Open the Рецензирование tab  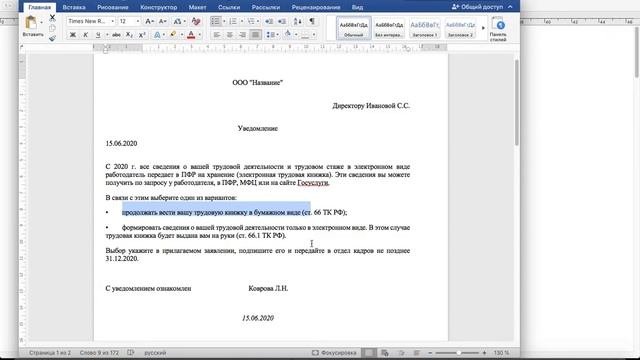pyautogui.click(x=316, y=7)
